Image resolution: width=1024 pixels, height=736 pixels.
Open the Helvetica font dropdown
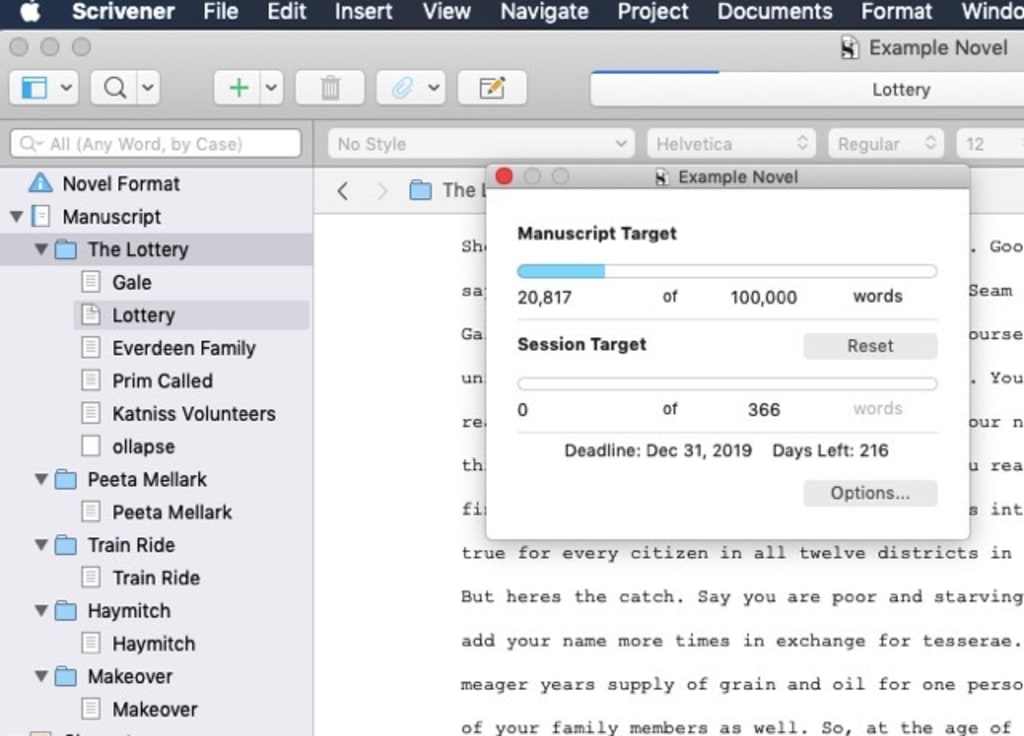[731, 144]
